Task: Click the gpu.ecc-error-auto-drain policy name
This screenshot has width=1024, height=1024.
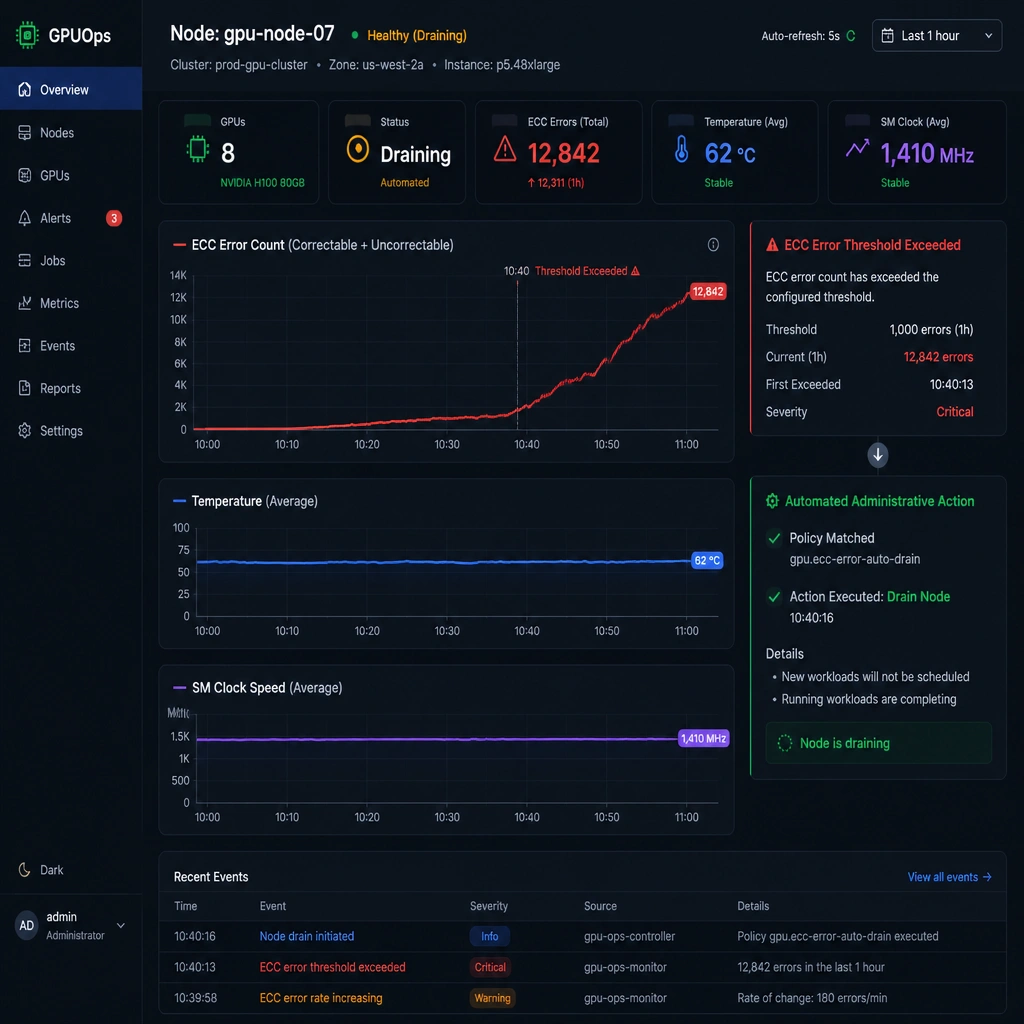Action: (x=854, y=559)
